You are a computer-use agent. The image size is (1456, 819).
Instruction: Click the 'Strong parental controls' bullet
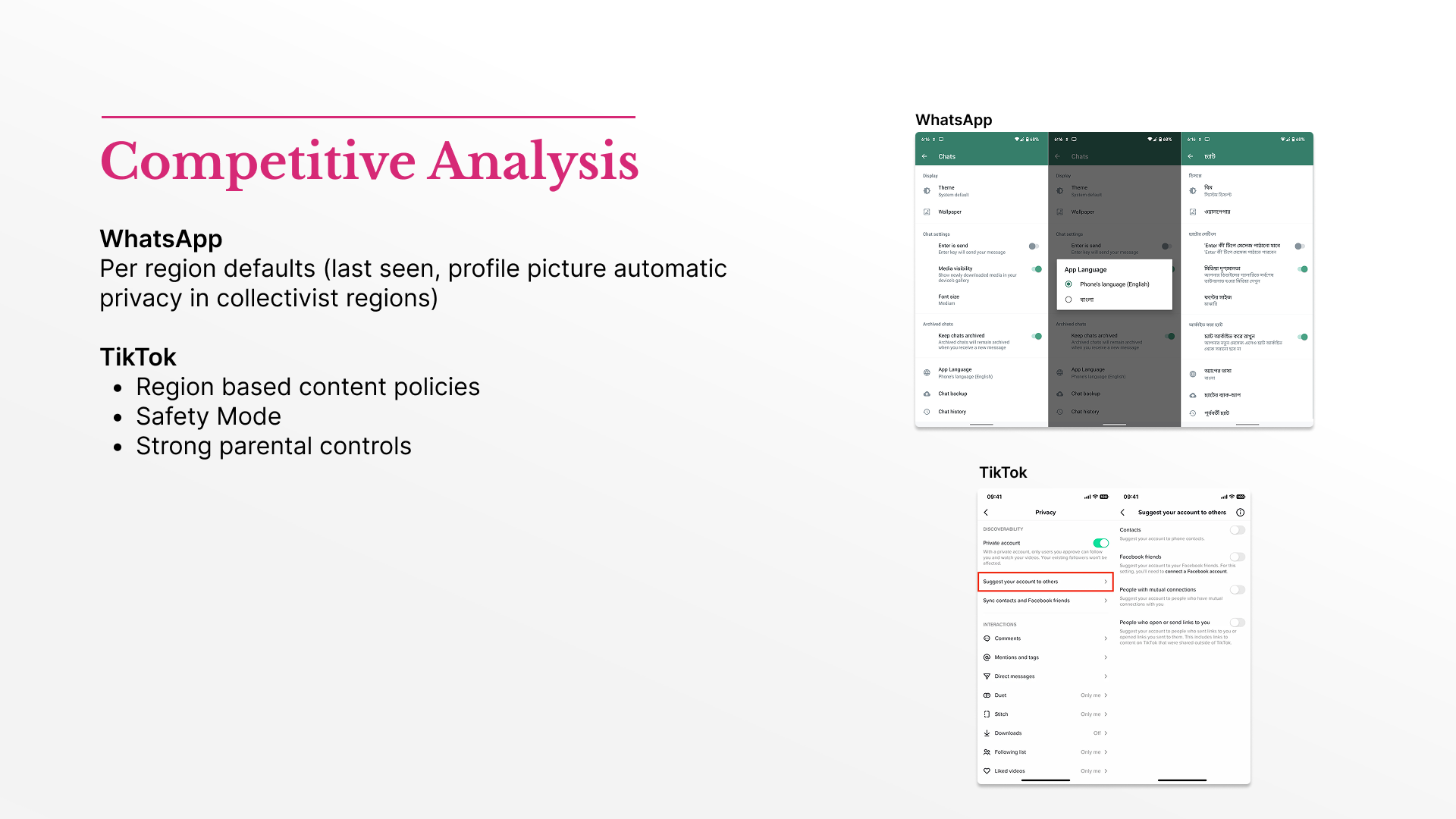tap(274, 446)
